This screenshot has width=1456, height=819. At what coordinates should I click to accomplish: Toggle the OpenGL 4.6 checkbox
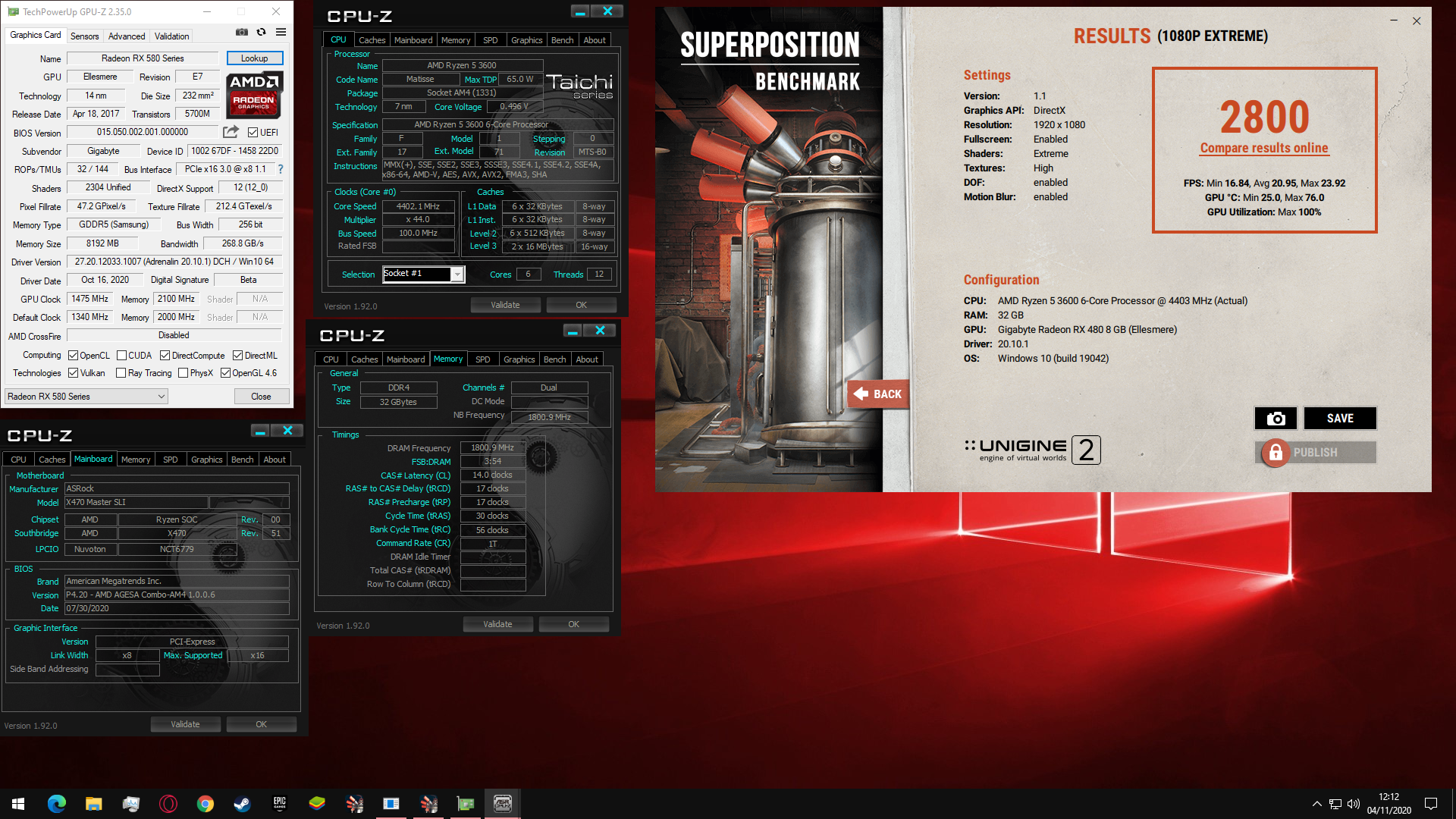click(225, 373)
